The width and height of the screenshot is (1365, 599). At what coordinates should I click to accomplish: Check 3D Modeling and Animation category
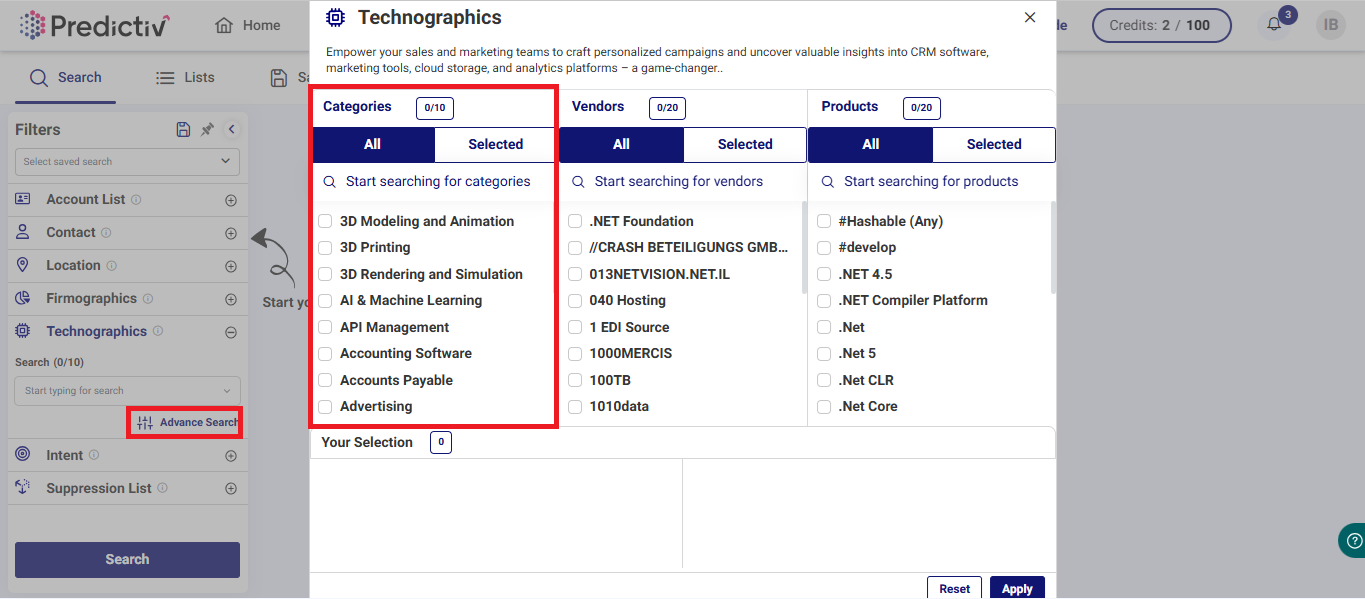click(325, 221)
